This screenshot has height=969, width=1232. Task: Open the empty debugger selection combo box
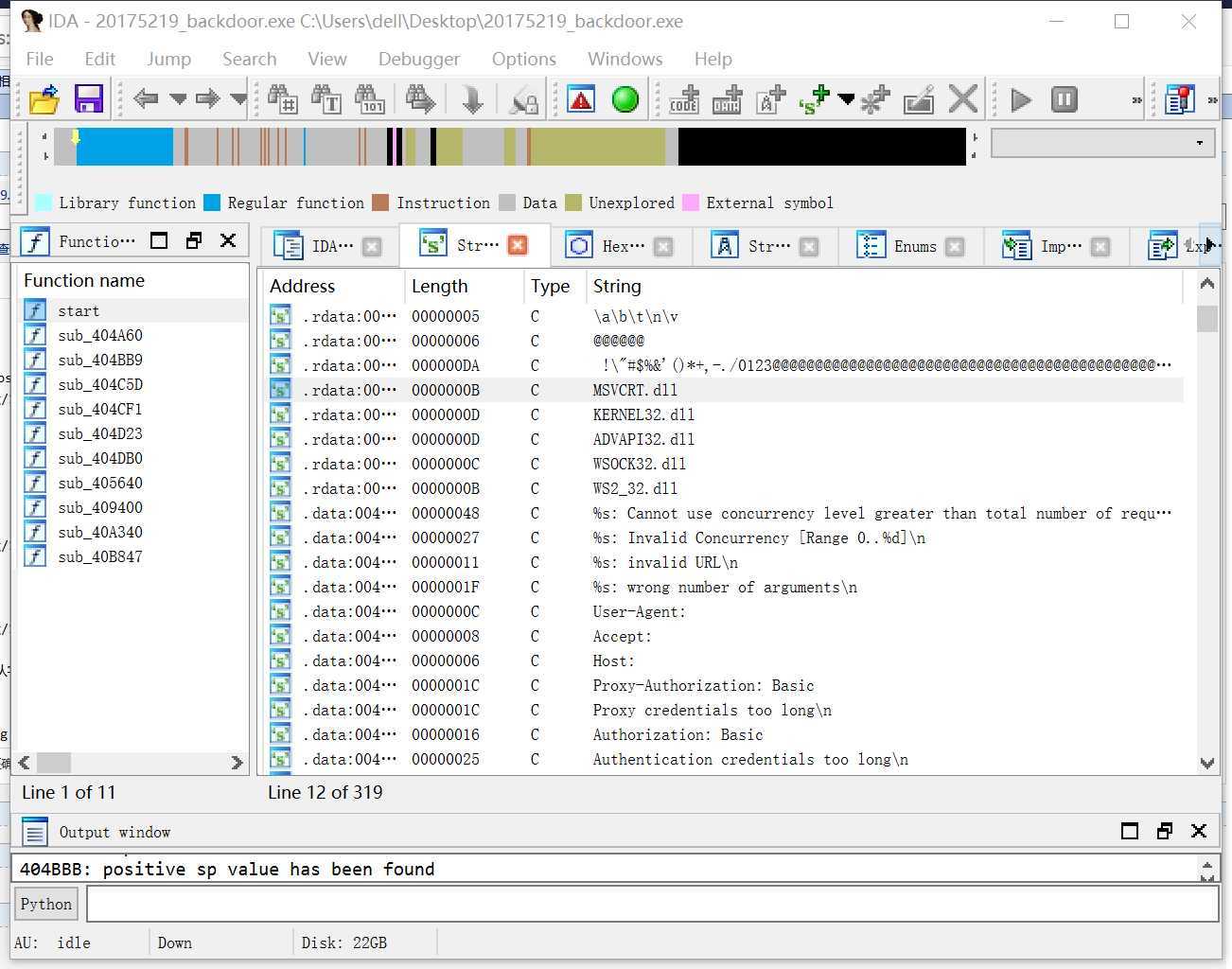tap(1102, 143)
